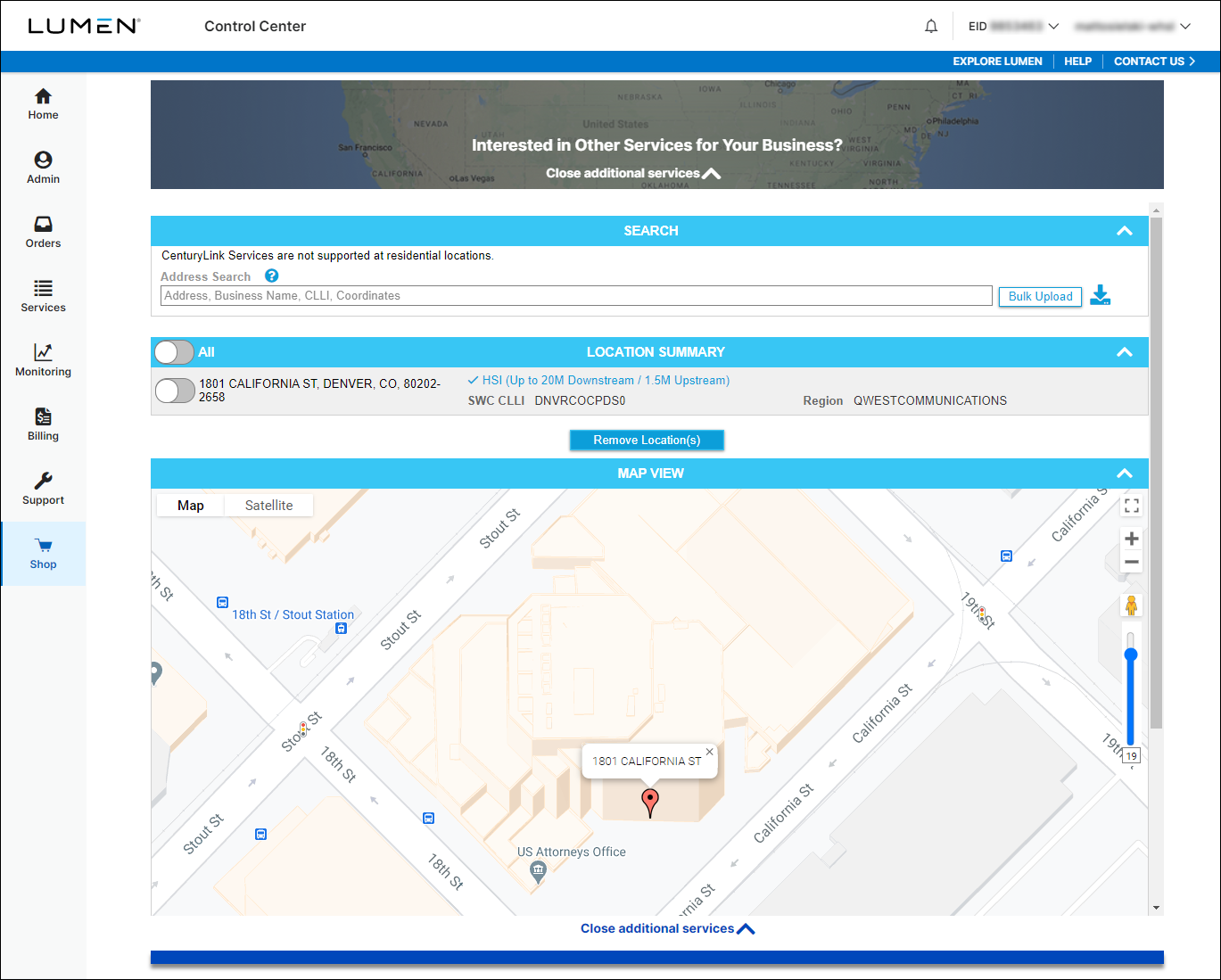Screen dimensions: 1221x980
Task: Open the Support sidebar item
Action: coord(43,490)
